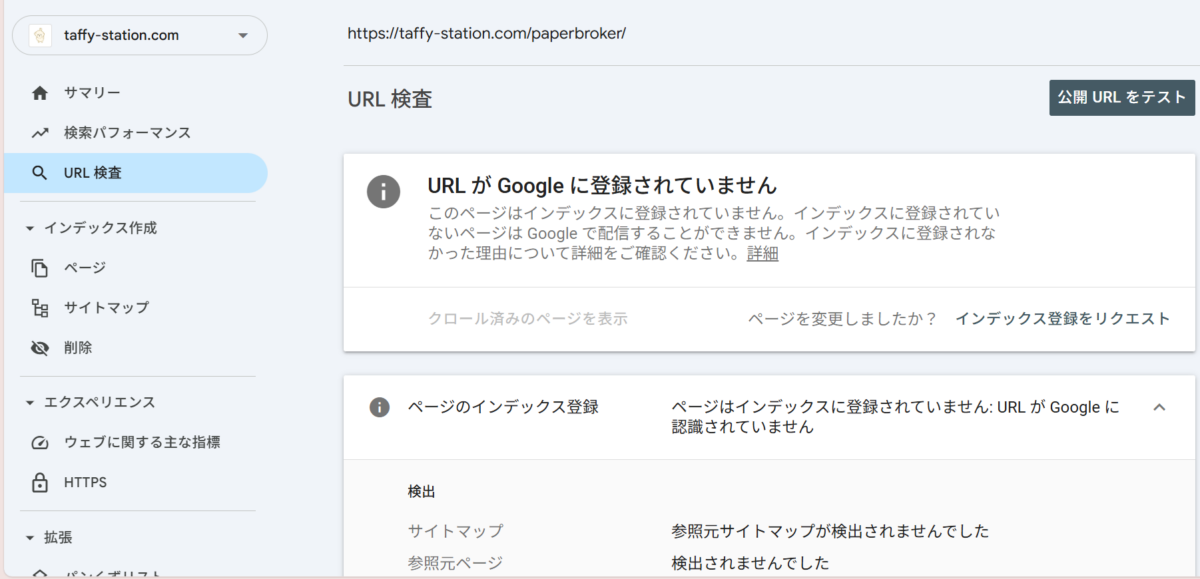Click the 公開 URL をテスト button
Screen dimensions: 1200x579
(x=1122, y=98)
